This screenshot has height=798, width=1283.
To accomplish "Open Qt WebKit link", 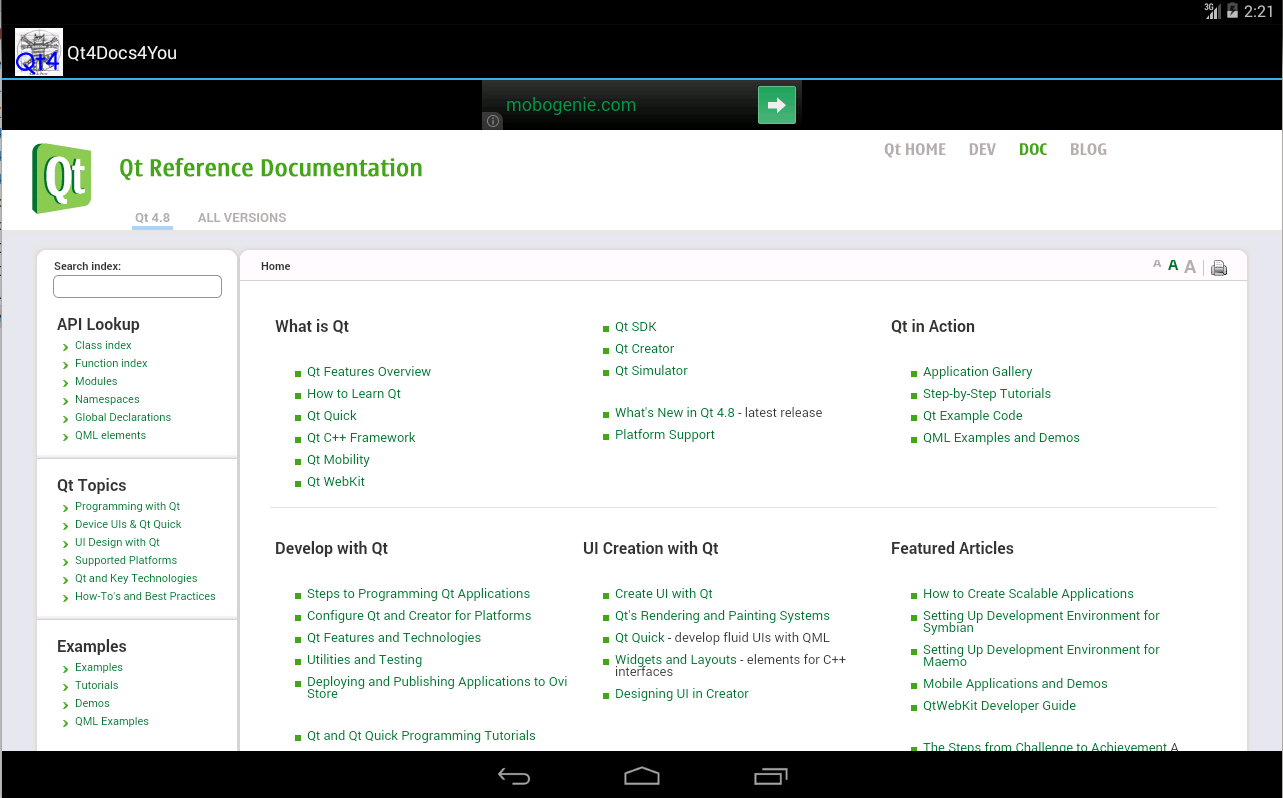I will (336, 481).
